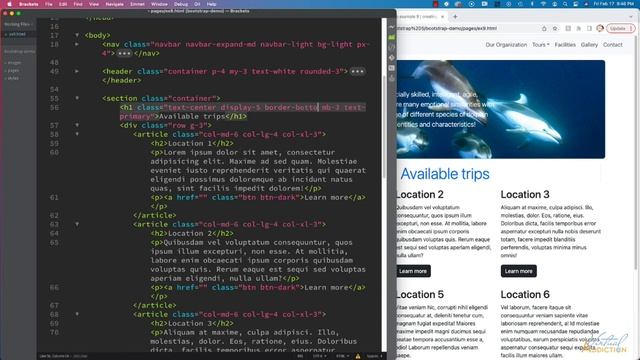Open the Contact nav link
The height and width of the screenshot is (360, 640).
pos(613,45)
